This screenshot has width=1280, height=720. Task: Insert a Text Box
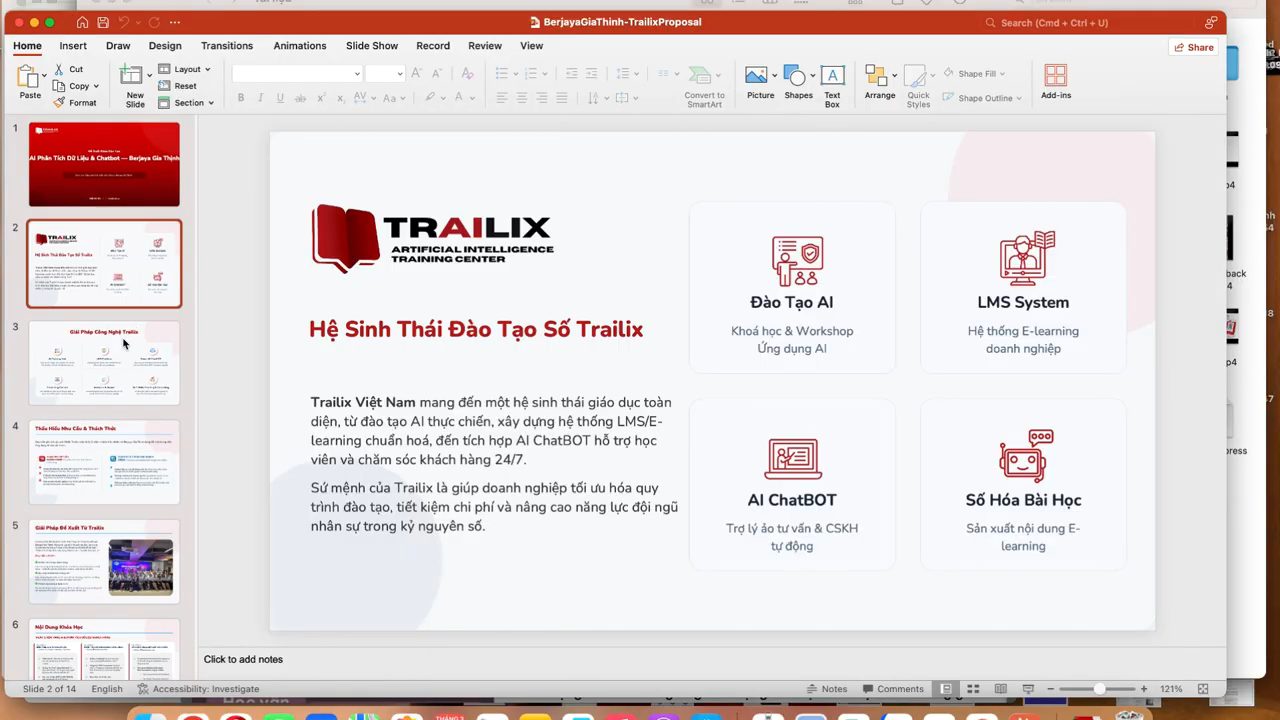coord(832,86)
